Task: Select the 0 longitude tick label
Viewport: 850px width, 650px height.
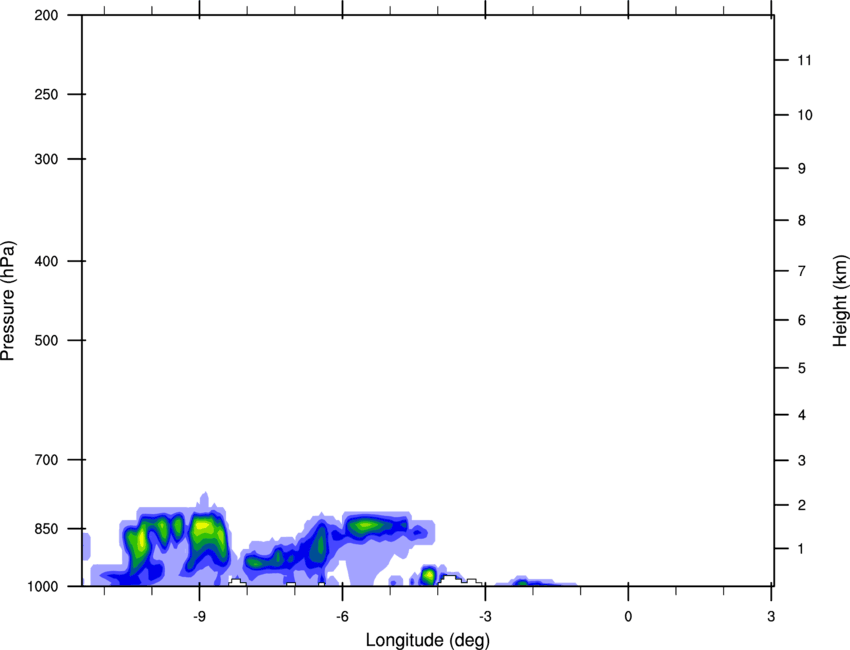Action: click(628, 614)
